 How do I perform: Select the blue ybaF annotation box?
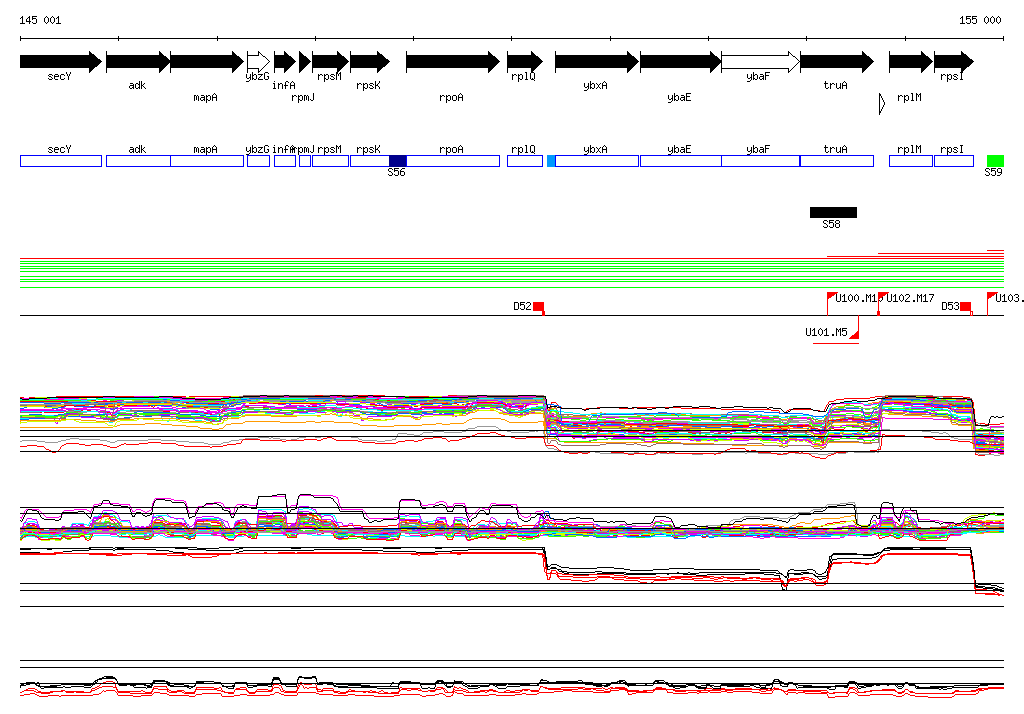pyautogui.click(x=761, y=161)
